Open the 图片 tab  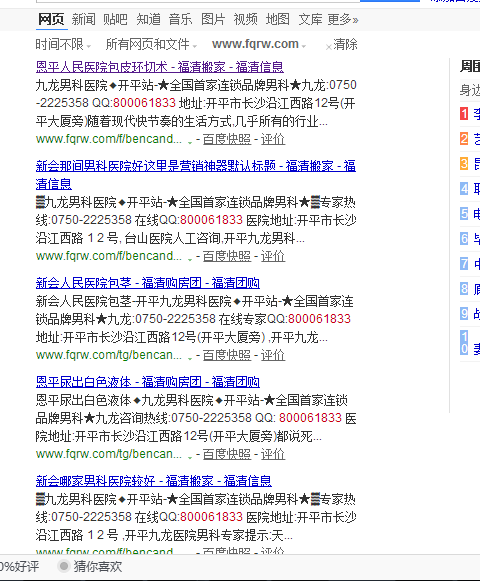click(x=213, y=19)
